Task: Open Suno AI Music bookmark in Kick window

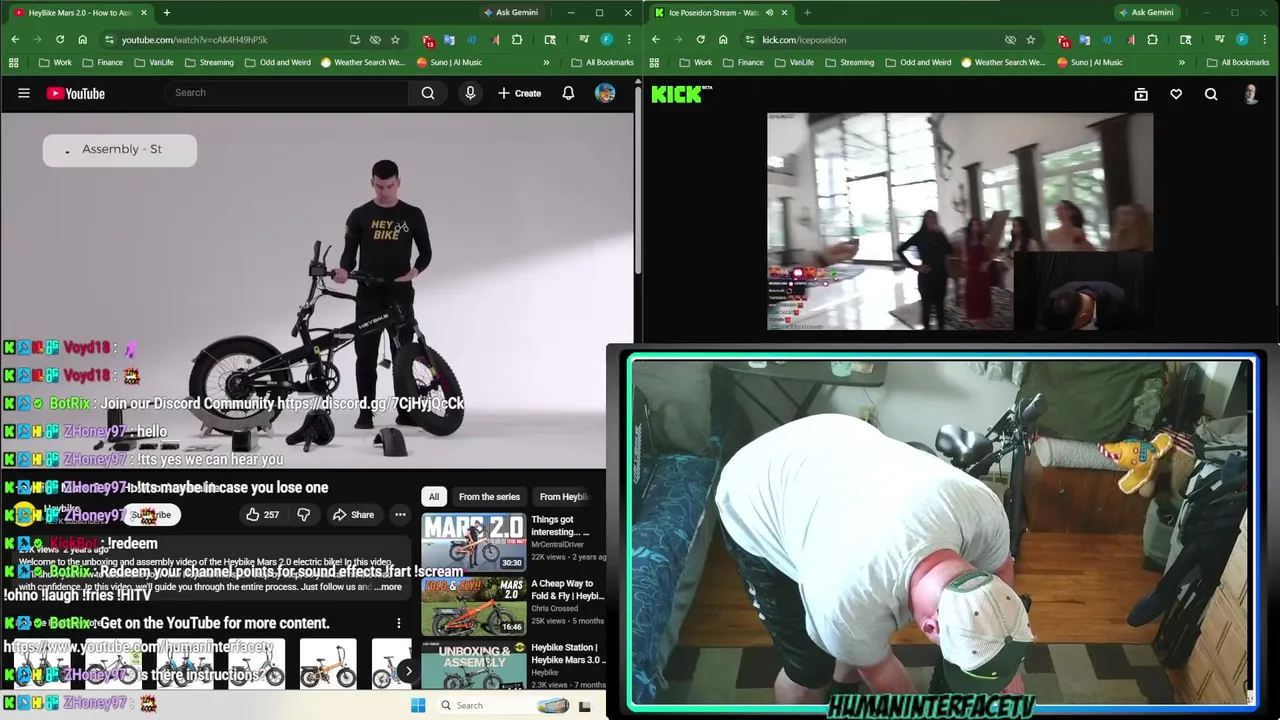Action: point(1090,62)
